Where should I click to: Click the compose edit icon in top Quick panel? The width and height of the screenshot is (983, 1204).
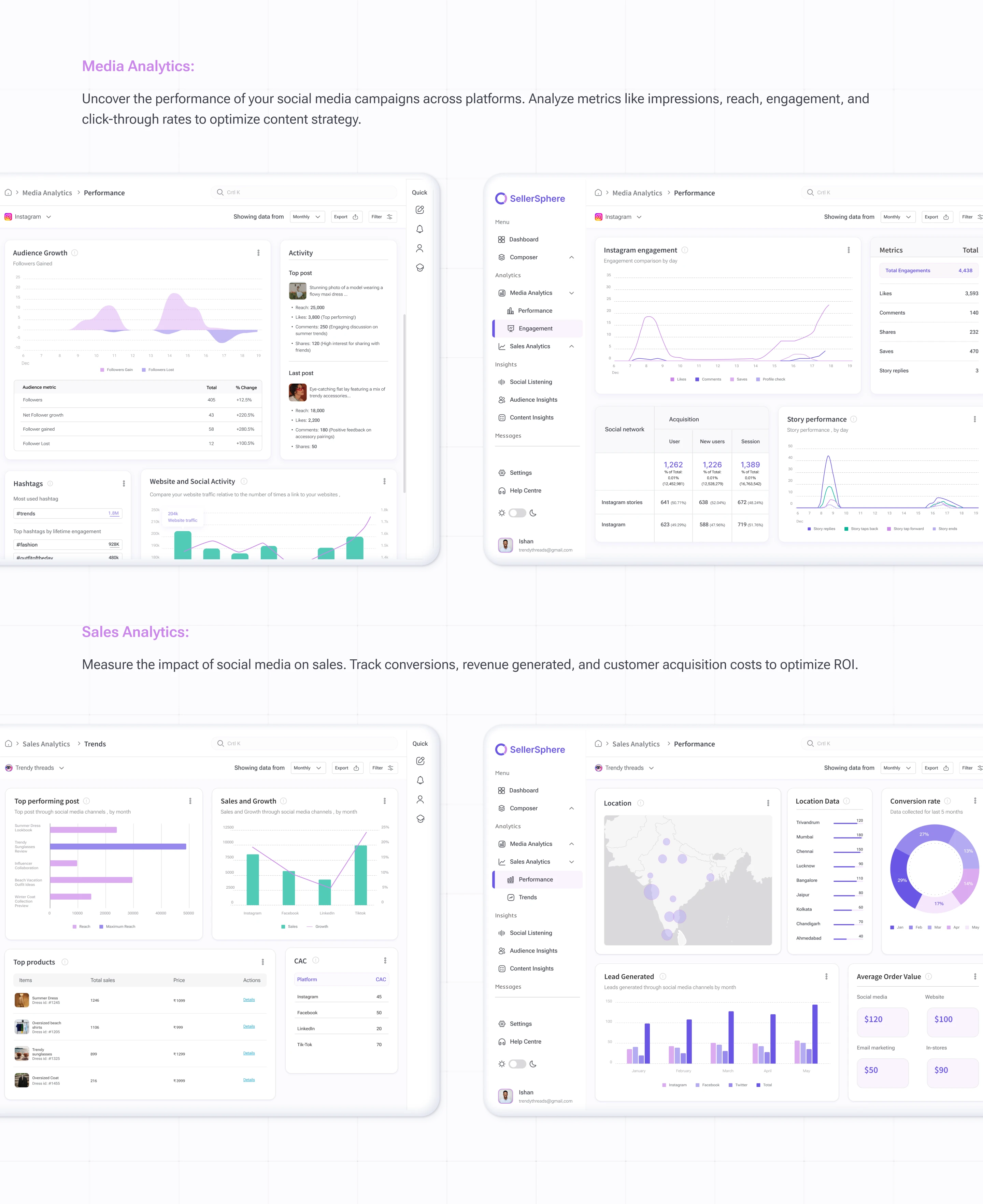419,210
